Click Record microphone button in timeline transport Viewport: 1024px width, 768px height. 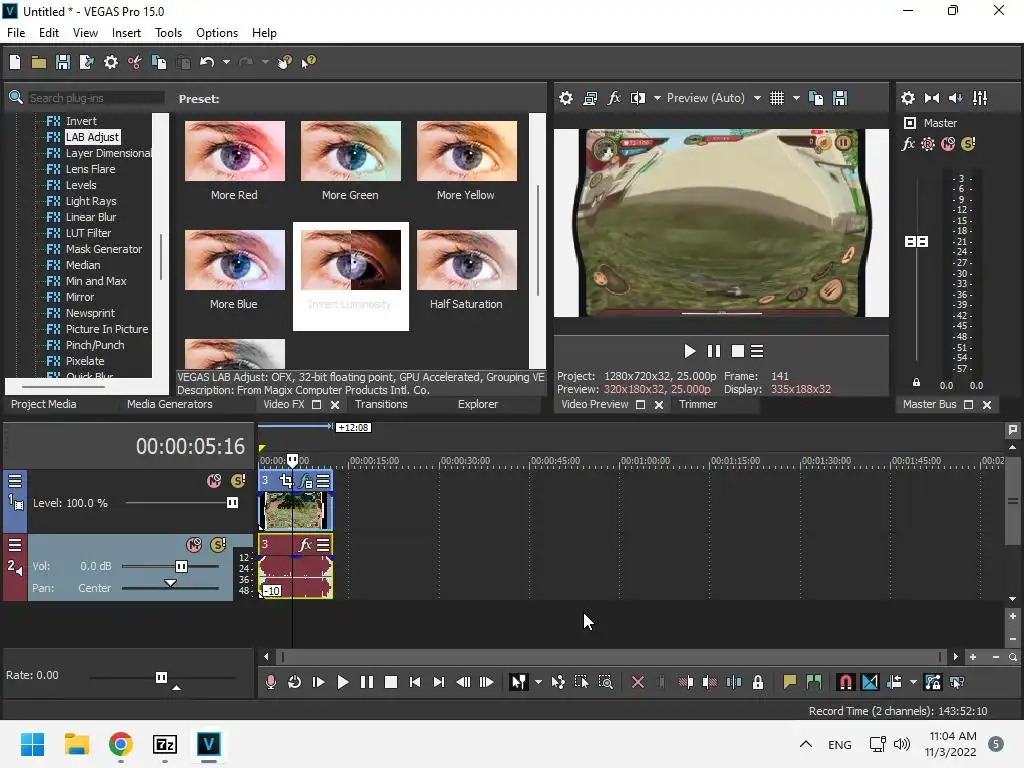270,682
